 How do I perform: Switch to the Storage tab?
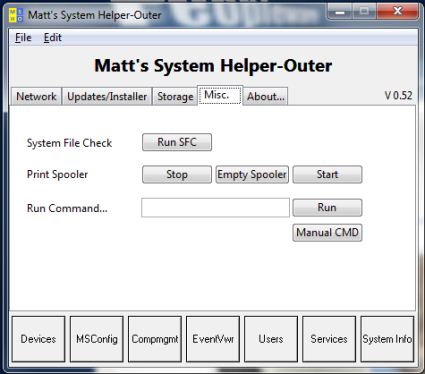(x=175, y=97)
